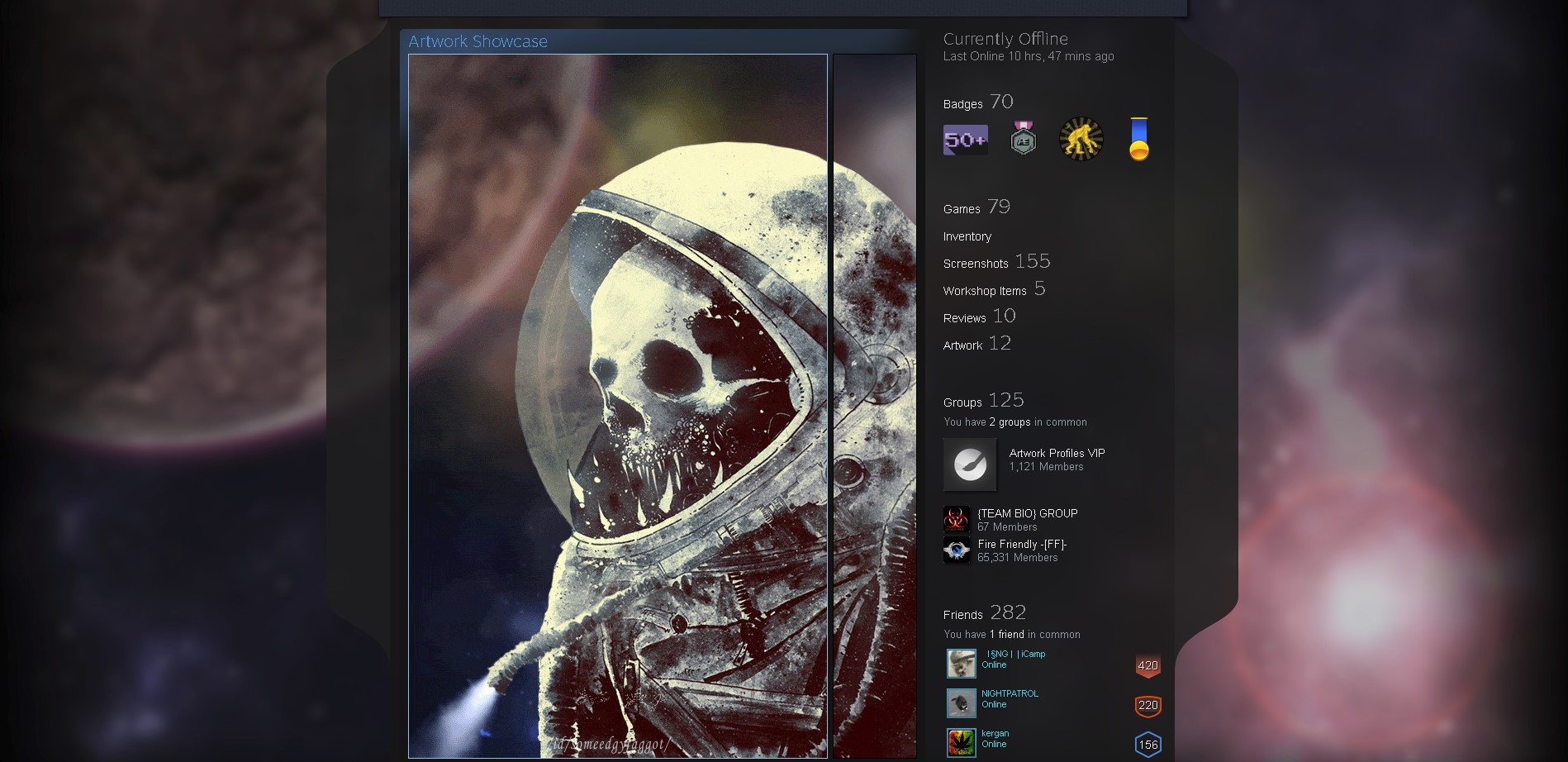Open {TEAM BIO} GROUP name link

[x=1028, y=513]
